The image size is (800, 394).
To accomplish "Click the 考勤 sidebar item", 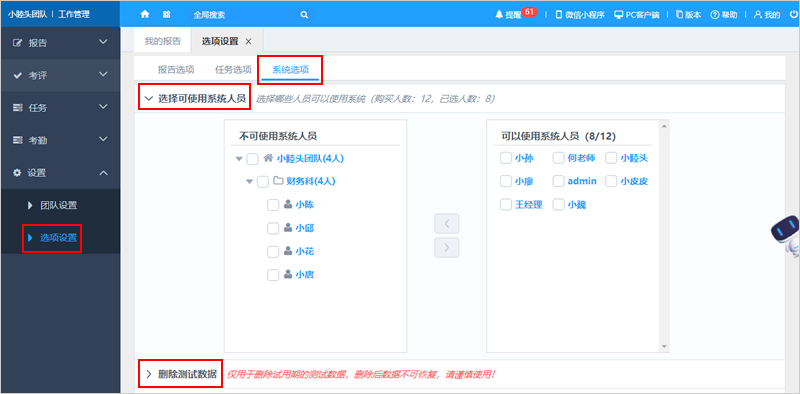I will pyautogui.click(x=60, y=140).
